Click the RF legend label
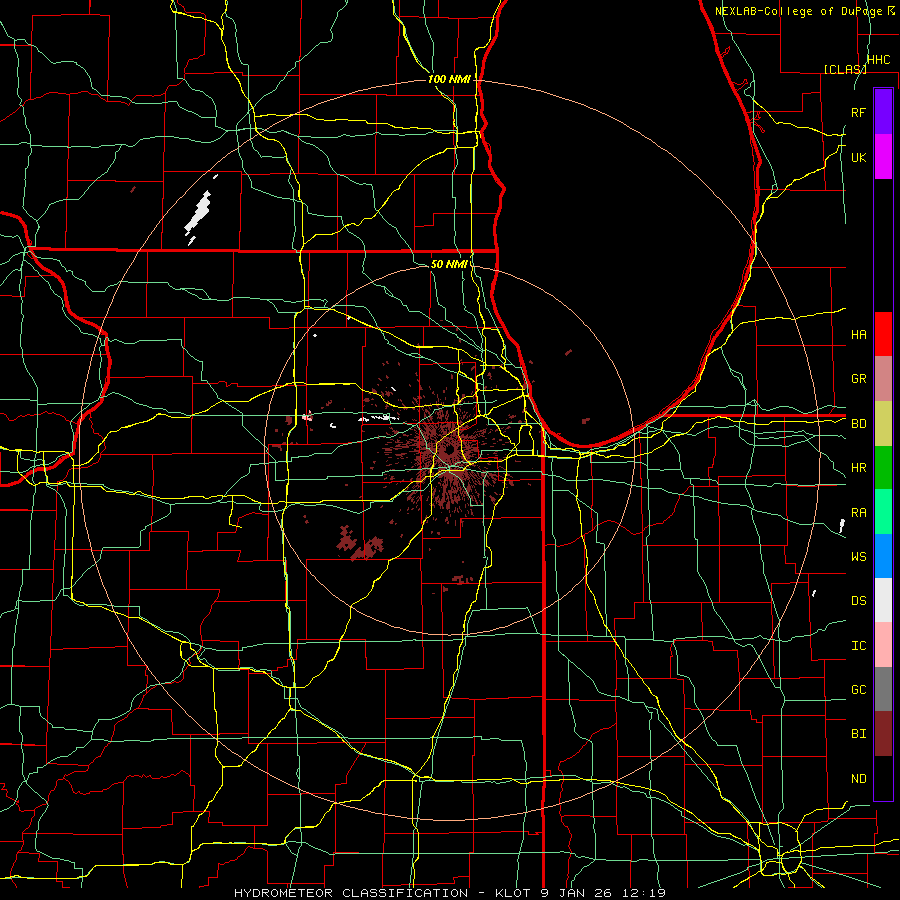This screenshot has width=900, height=900. pyautogui.click(x=858, y=112)
